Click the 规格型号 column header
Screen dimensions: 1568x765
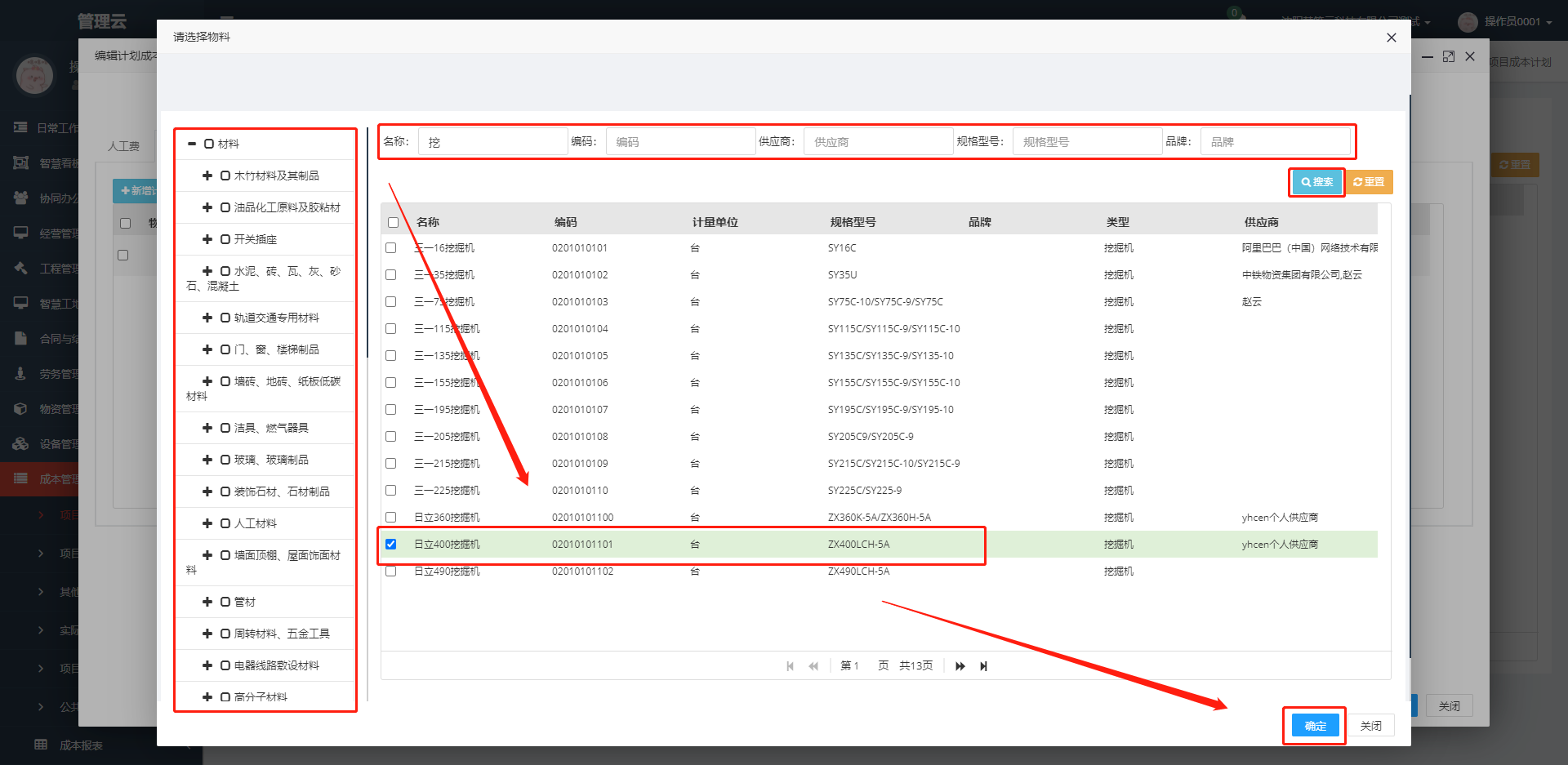[x=853, y=222]
